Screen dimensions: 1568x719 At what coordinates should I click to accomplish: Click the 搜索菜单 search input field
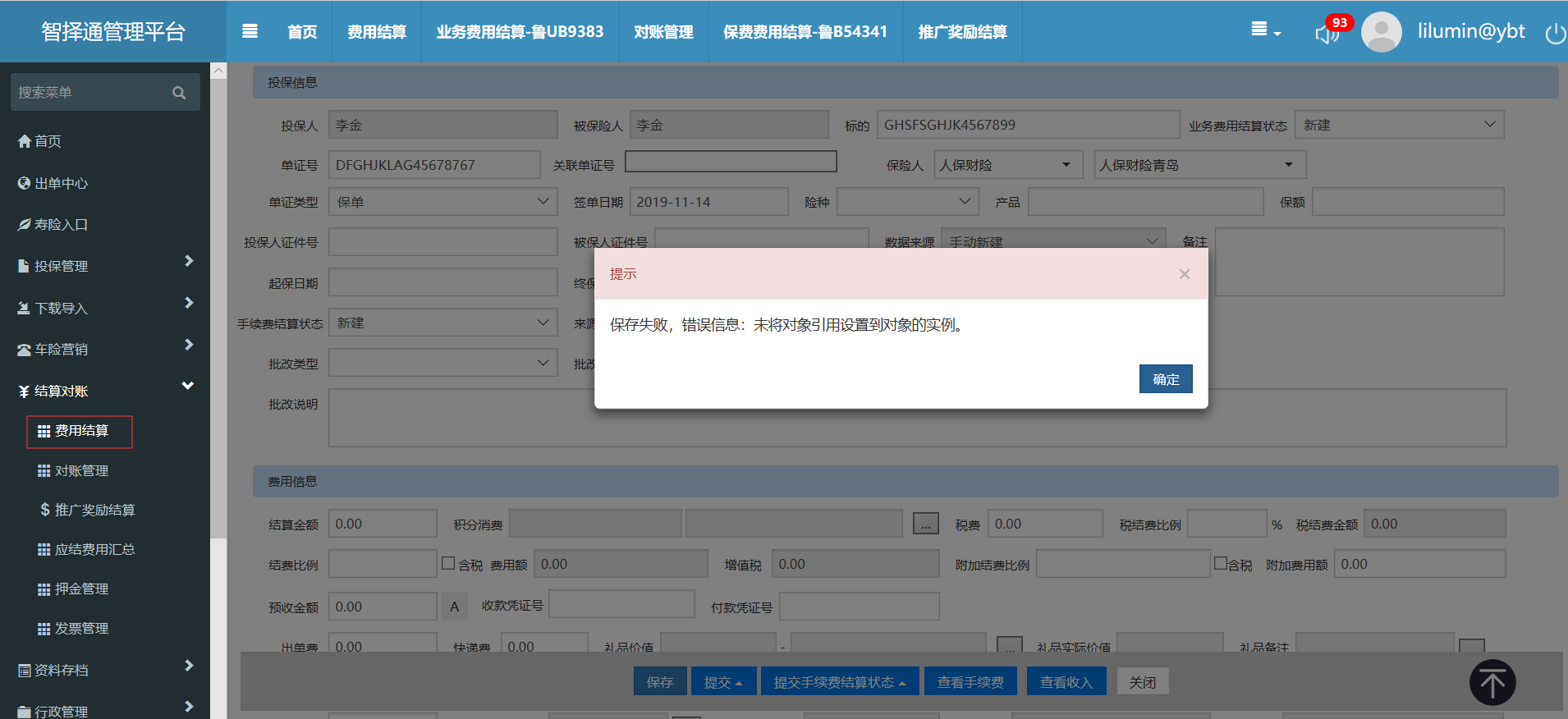click(x=90, y=93)
